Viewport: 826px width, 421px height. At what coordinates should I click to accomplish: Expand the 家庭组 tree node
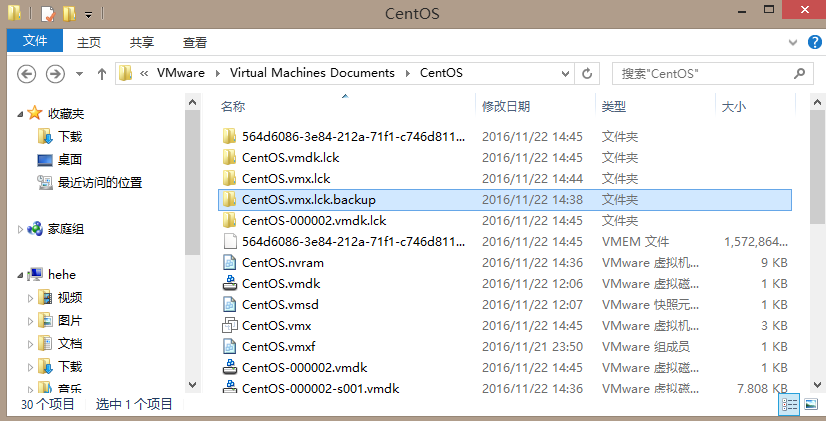click(20, 229)
